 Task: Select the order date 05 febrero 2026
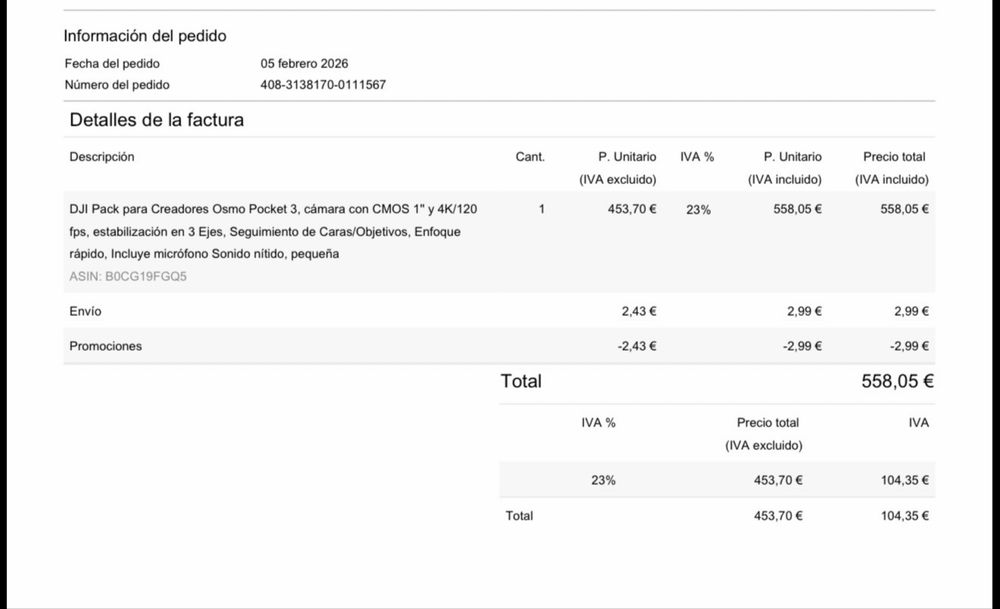click(x=304, y=64)
